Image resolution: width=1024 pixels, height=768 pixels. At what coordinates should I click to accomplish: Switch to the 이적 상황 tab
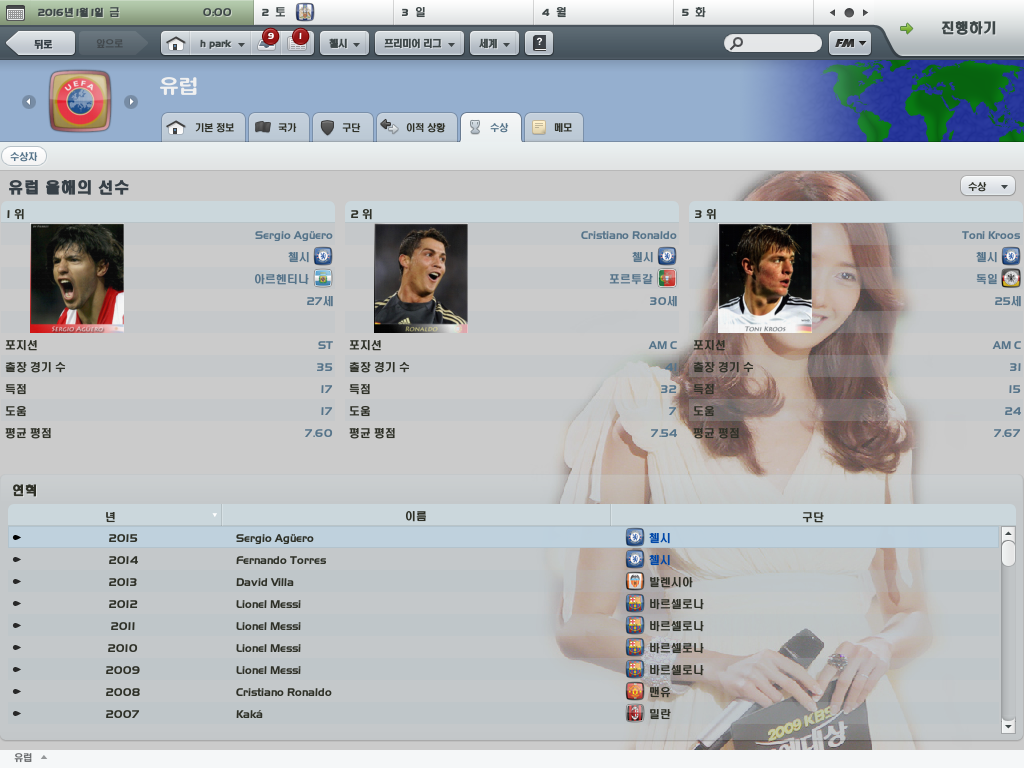coord(416,127)
